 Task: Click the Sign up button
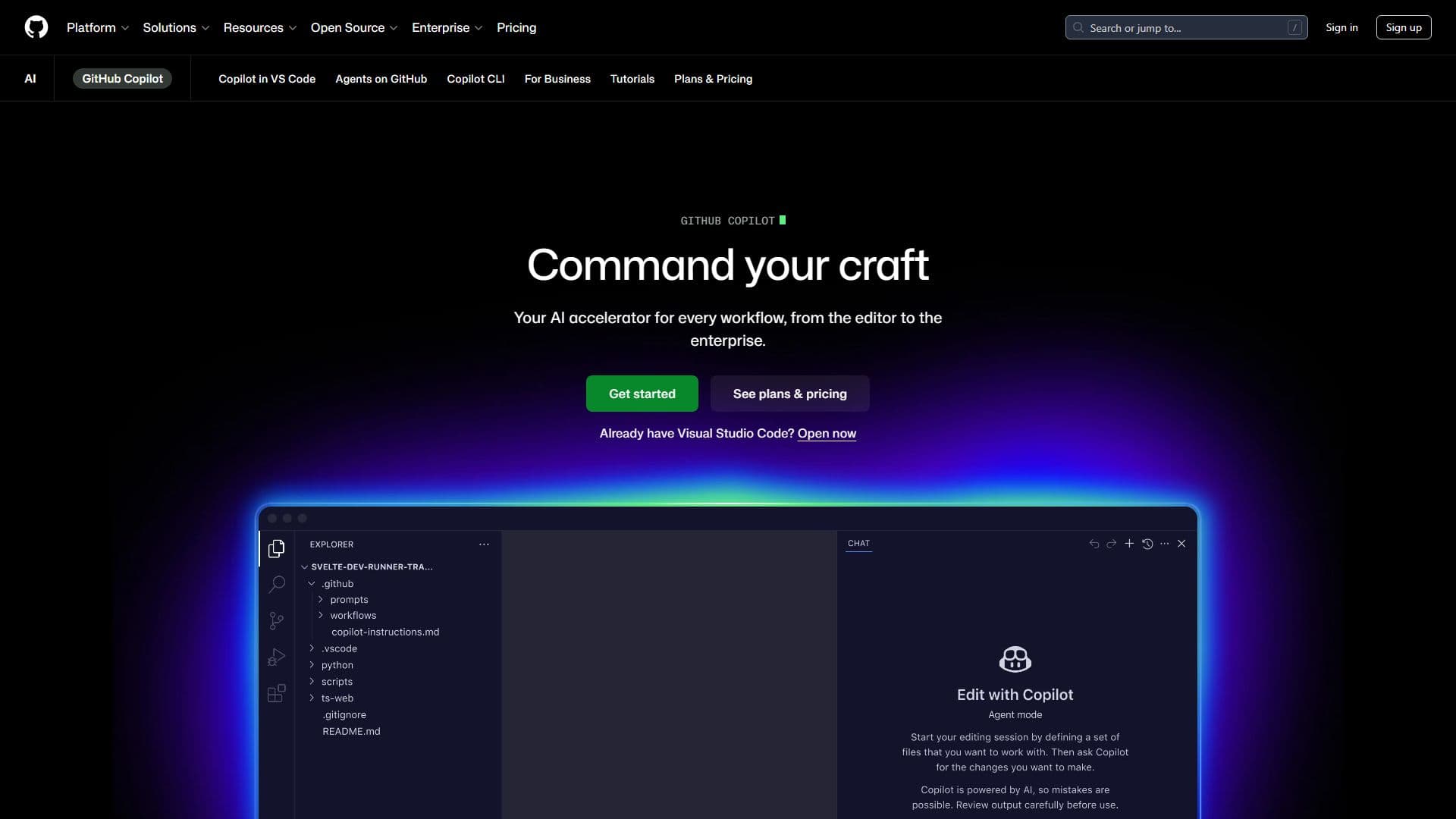(1404, 27)
